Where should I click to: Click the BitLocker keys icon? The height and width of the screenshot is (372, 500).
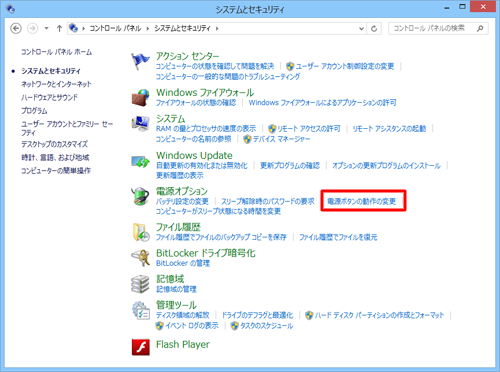click(140, 258)
